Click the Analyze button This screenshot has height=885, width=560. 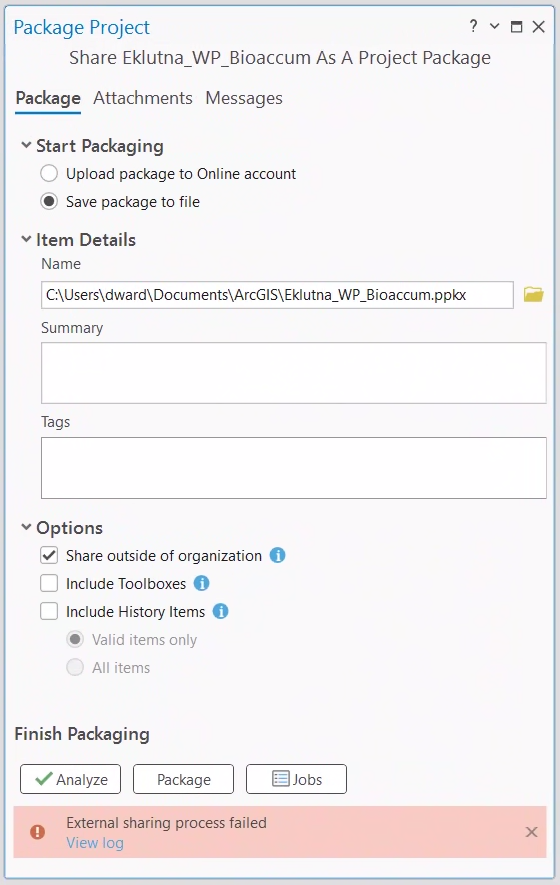71,779
